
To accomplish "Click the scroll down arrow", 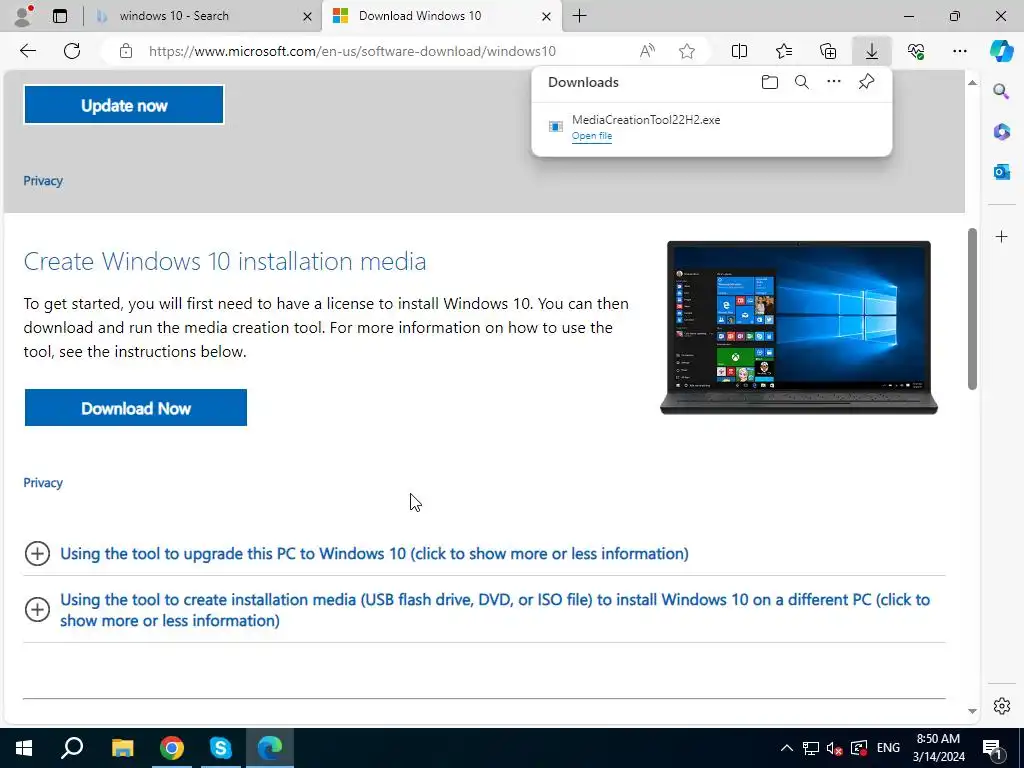I will click(x=972, y=711).
